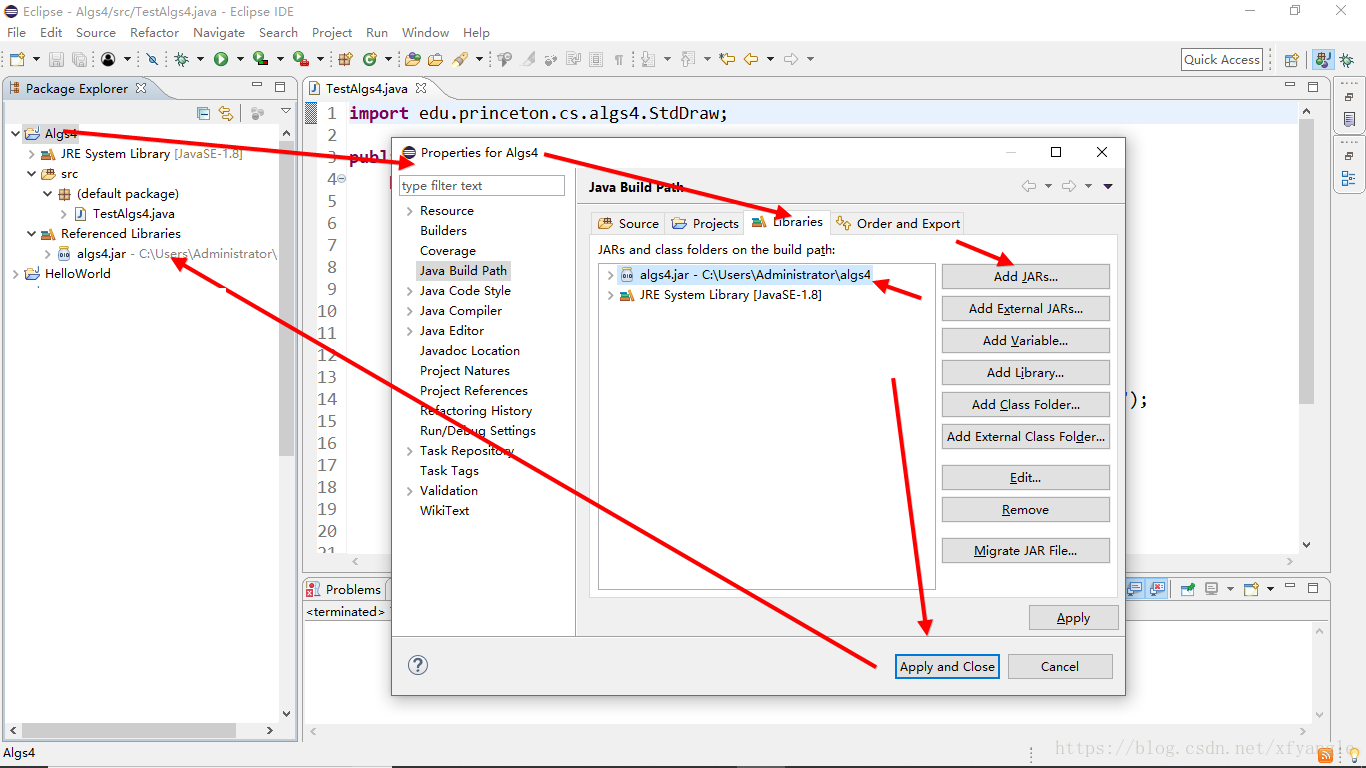The width and height of the screenshot is (1366, 768).
Task: Switch to the Java perspective icon
Action: point(1323,59)
